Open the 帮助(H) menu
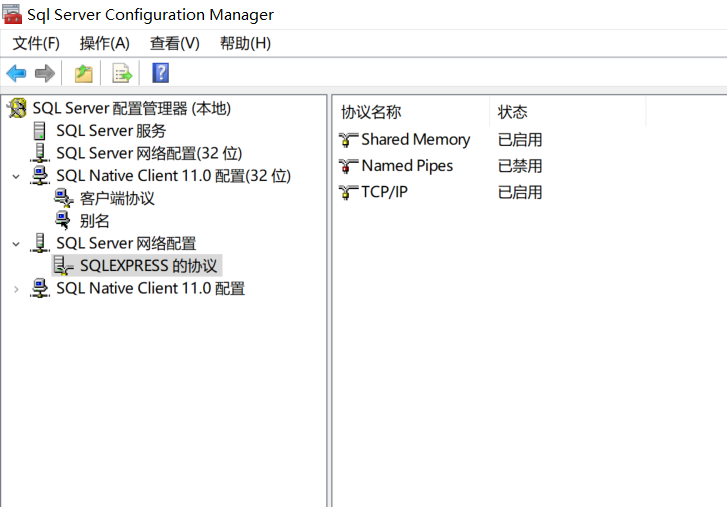The width and height of the screenshot is (727, 507). tap(245, 43)
